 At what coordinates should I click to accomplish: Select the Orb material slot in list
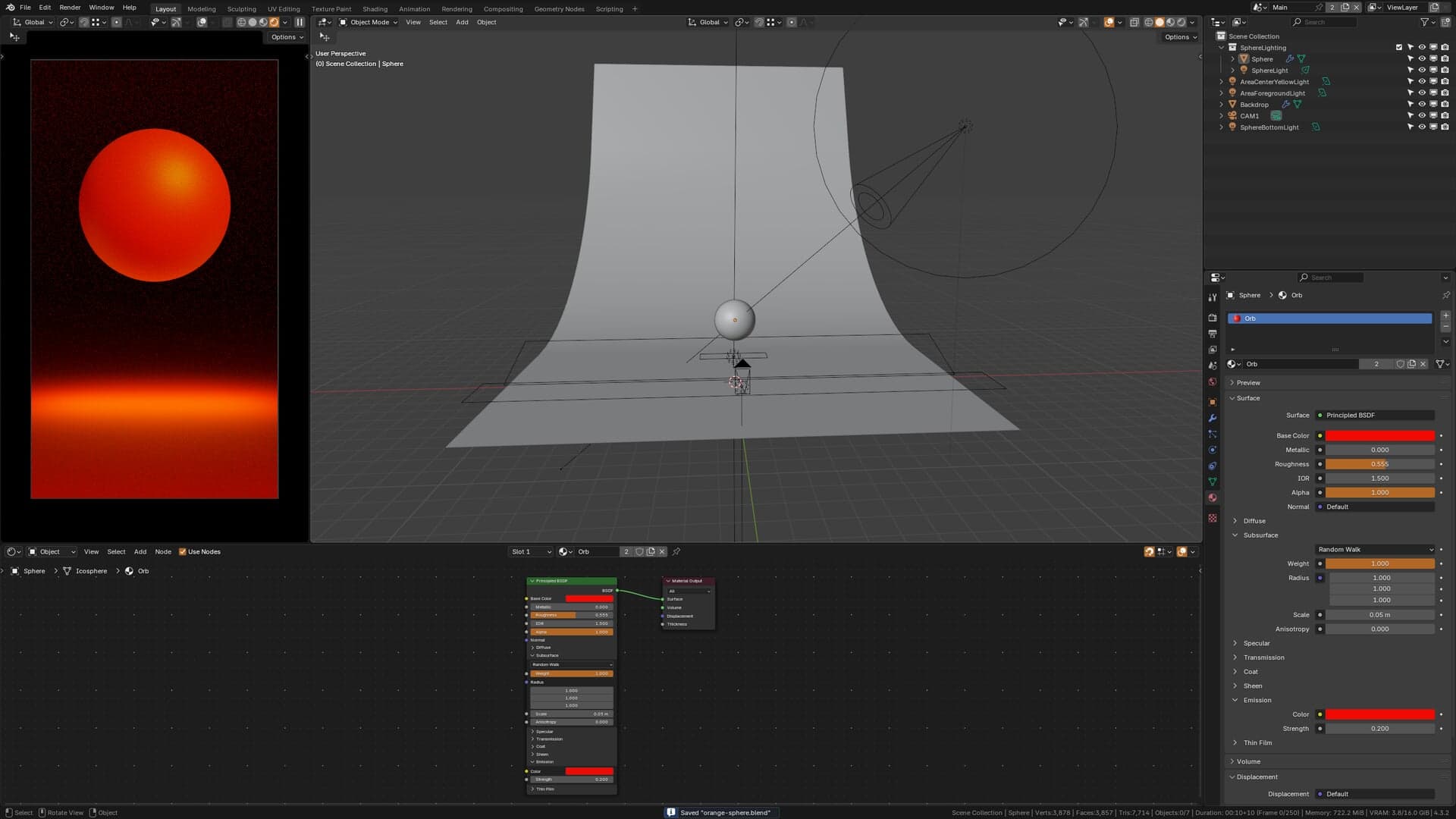coord(1329,318)
